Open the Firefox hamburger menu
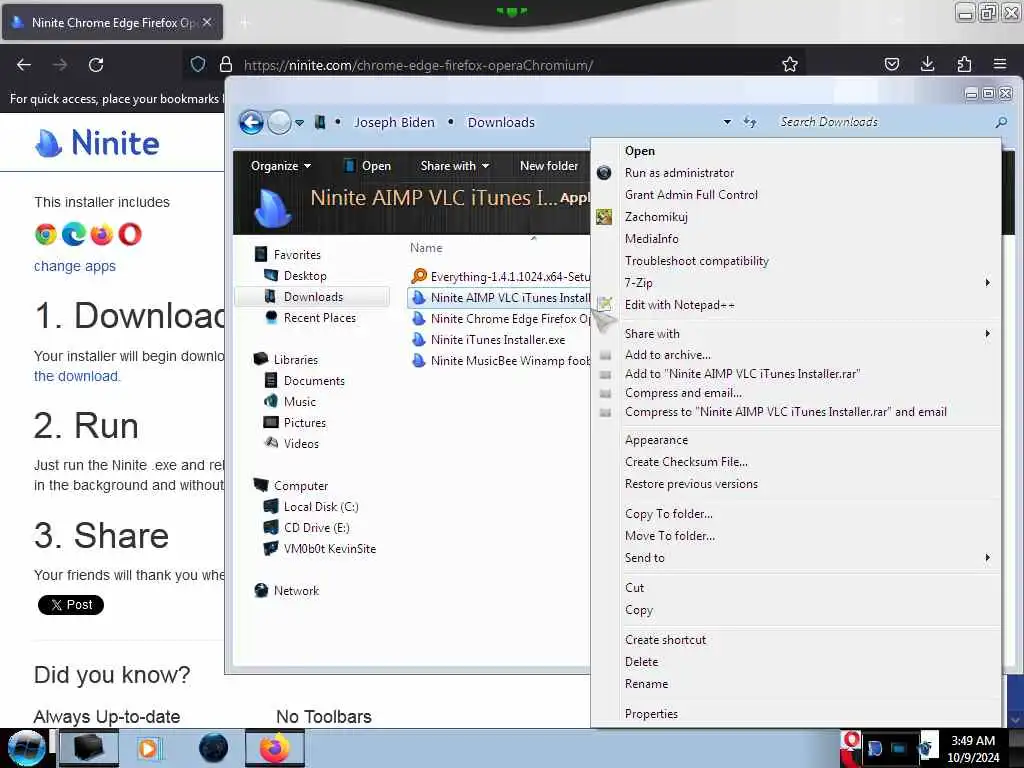 coord(1000,64)
